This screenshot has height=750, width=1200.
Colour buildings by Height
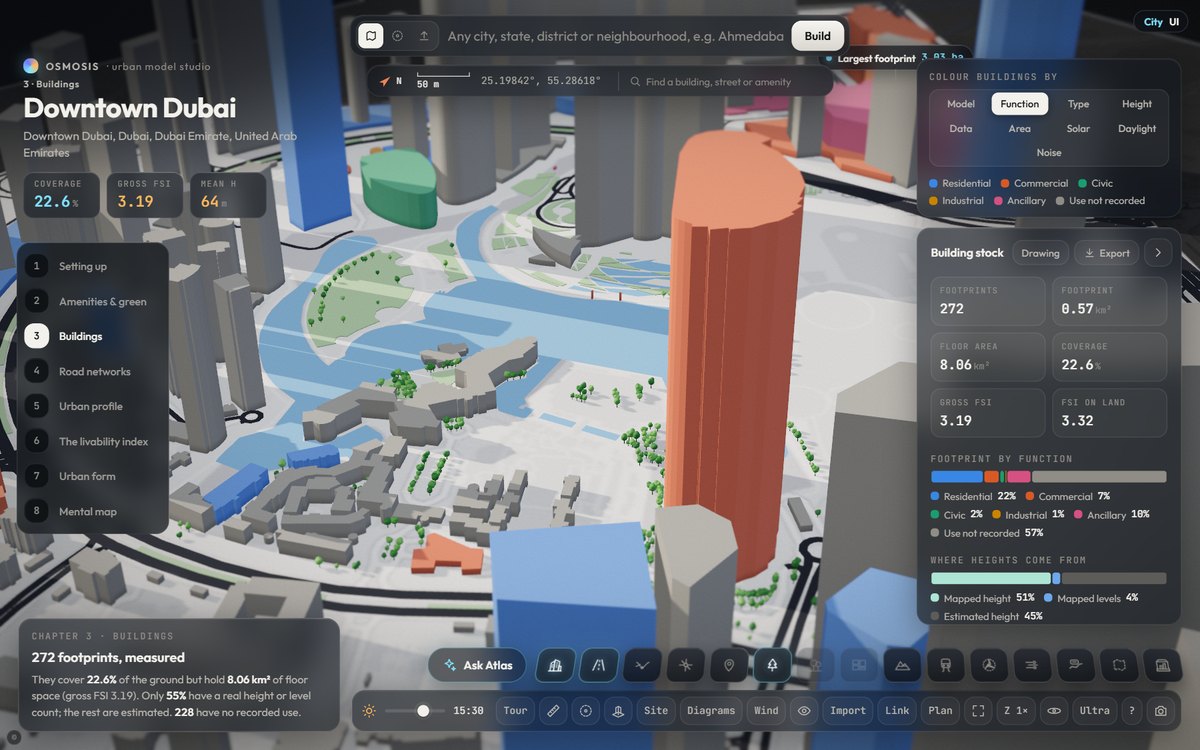[1137, 104]
